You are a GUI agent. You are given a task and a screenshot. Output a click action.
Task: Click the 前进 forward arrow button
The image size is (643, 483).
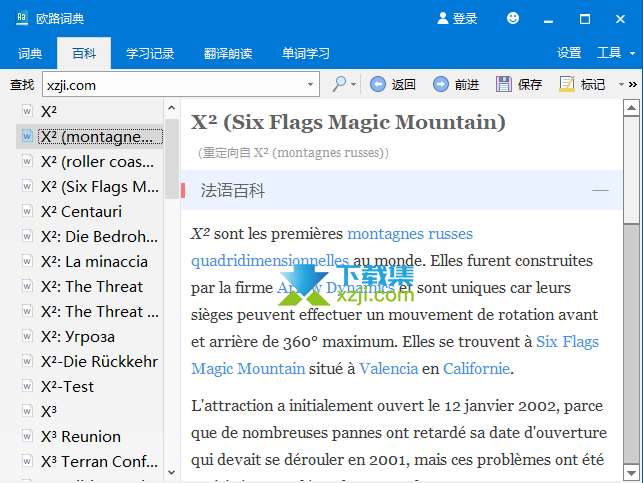click(x=456, y=84)
